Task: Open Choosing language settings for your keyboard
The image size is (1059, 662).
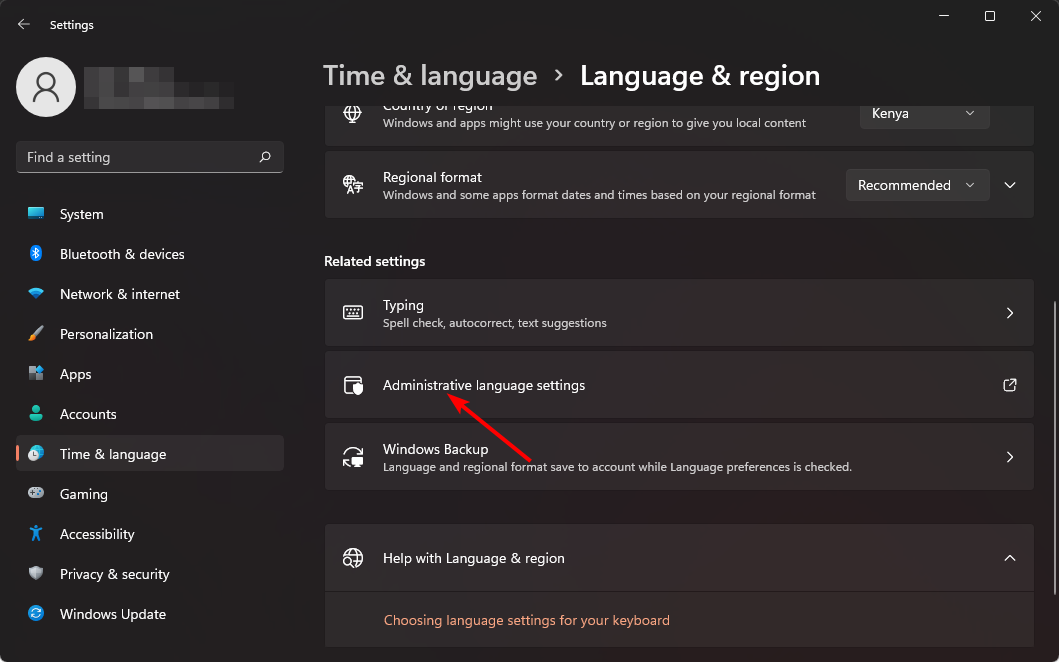Action: point(526,620)
